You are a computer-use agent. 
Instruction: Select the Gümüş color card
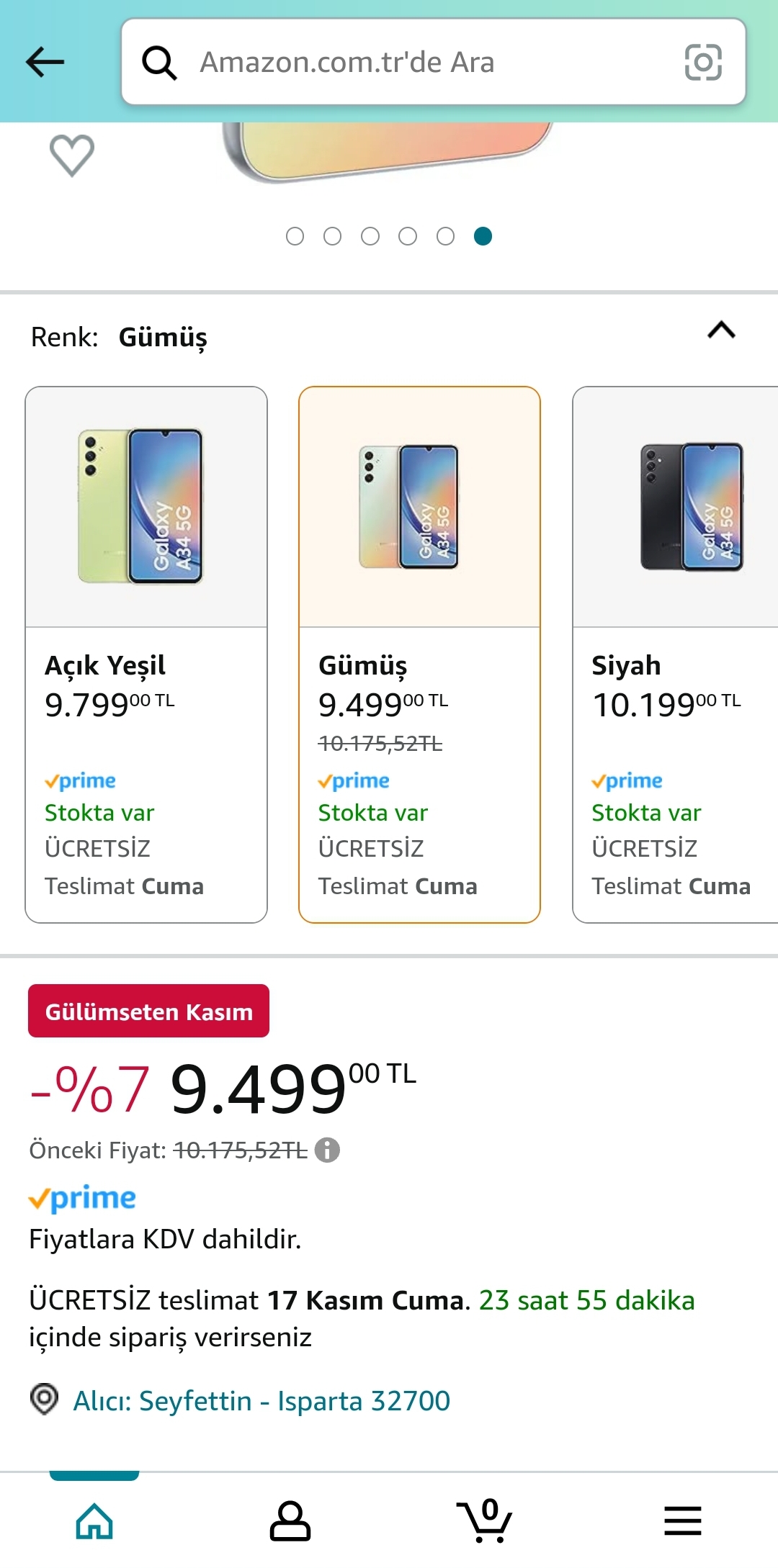point(419,654)
